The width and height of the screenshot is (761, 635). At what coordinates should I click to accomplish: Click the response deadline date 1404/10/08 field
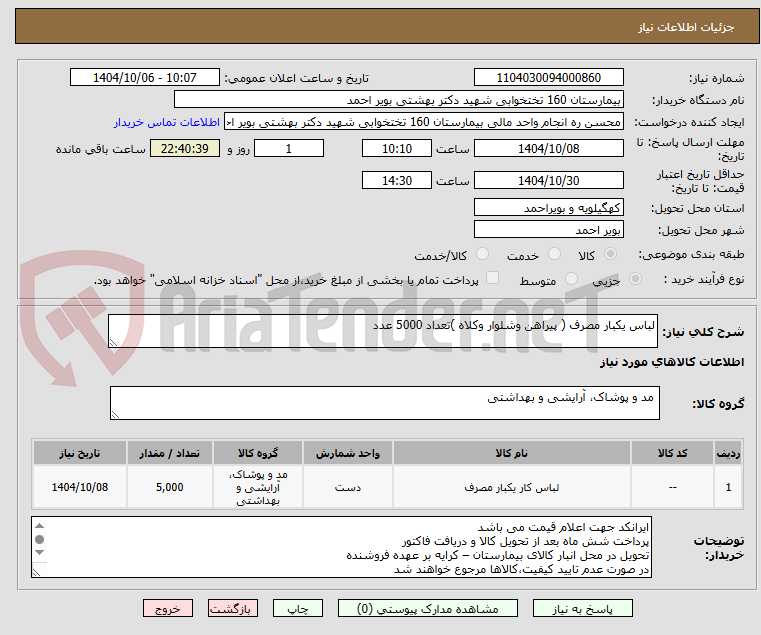(x=548, y=149)
